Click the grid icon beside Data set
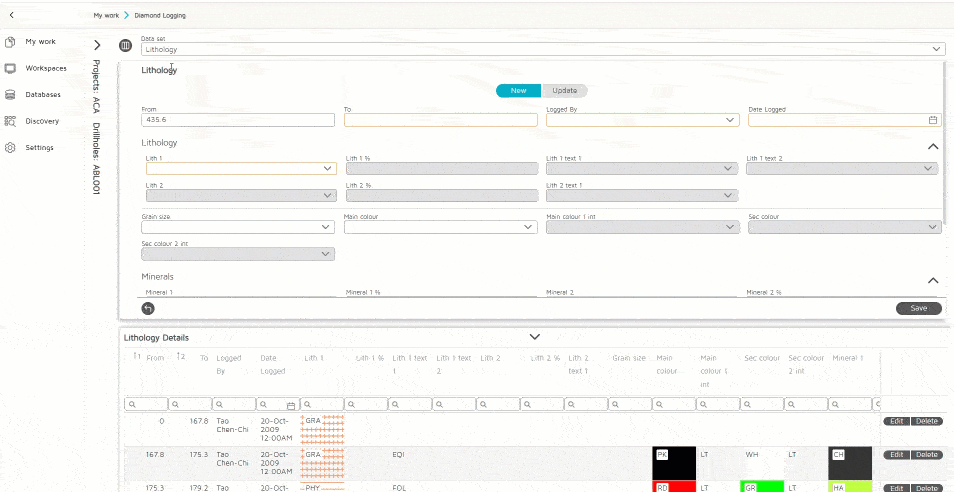The width and height of the screenshot is (954, 492). 126,46
